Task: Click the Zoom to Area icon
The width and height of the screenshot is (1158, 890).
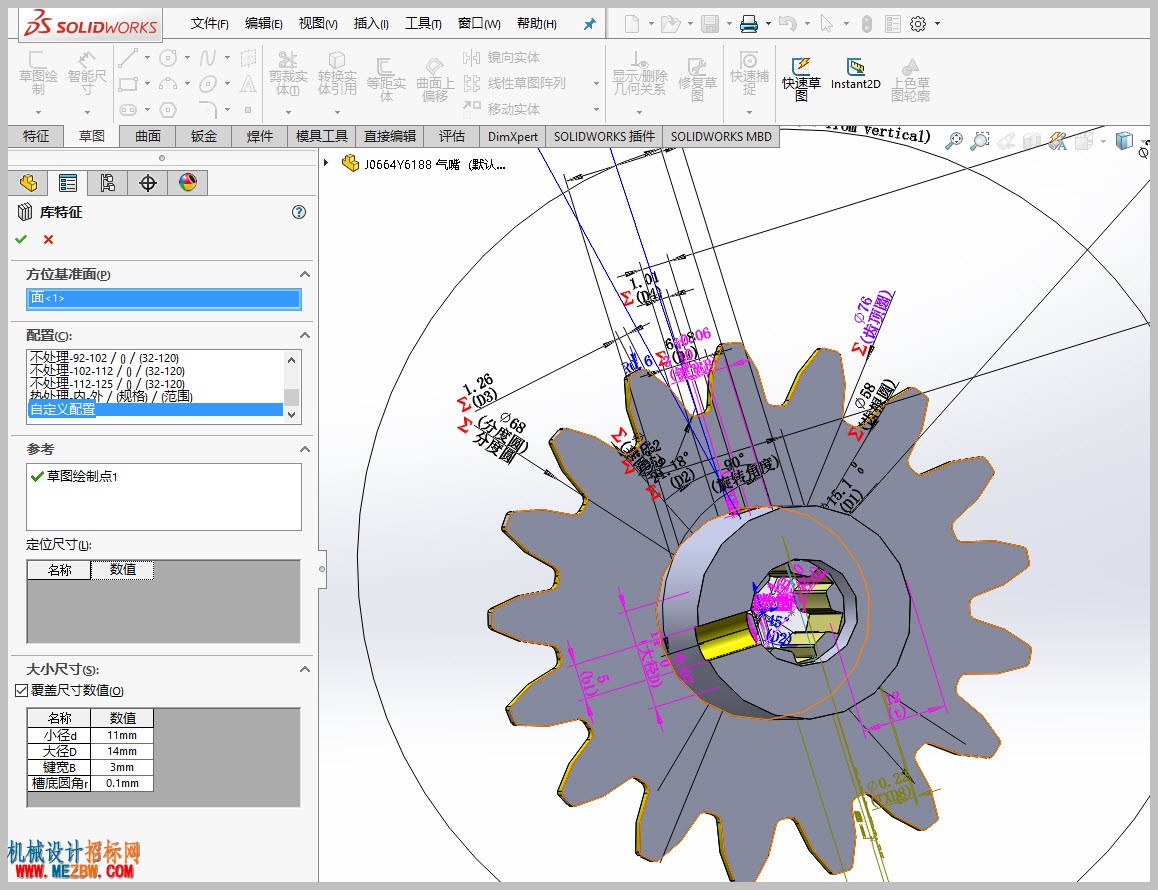Action: coord(979,140)
